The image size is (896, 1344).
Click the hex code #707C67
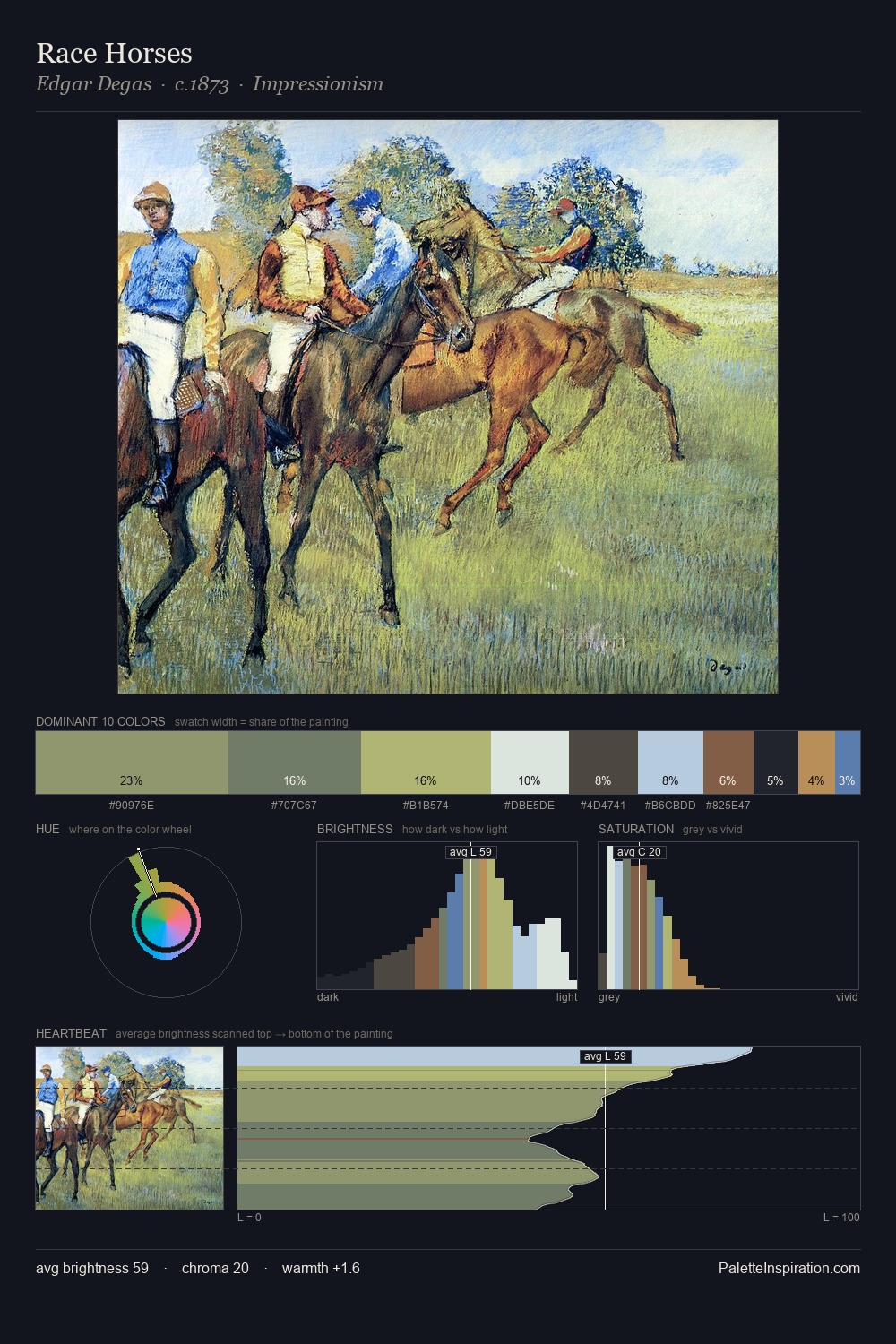point(294,806)
